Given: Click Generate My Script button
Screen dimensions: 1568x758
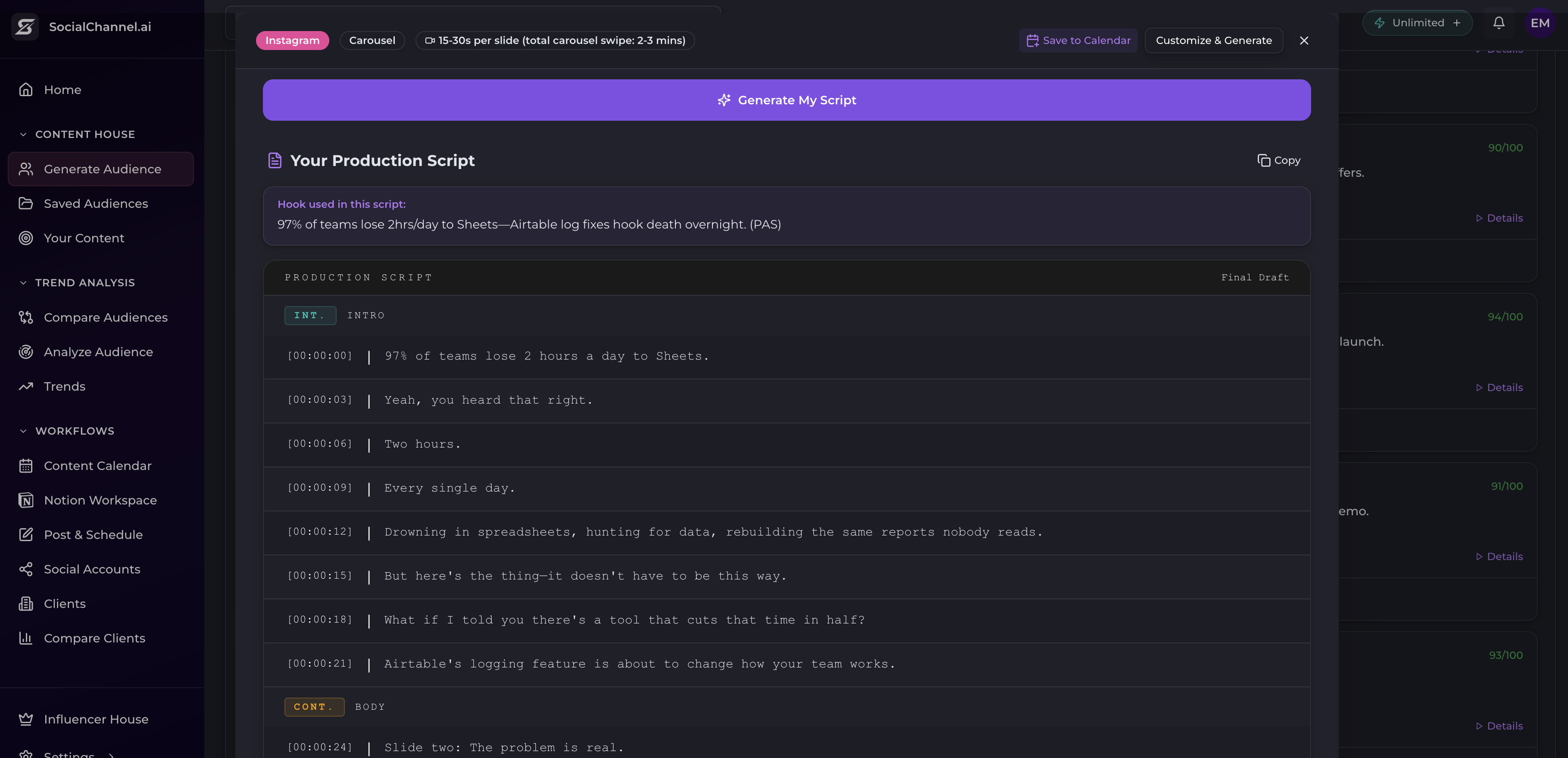Looking at the screenshot, I should click(787, 100).
